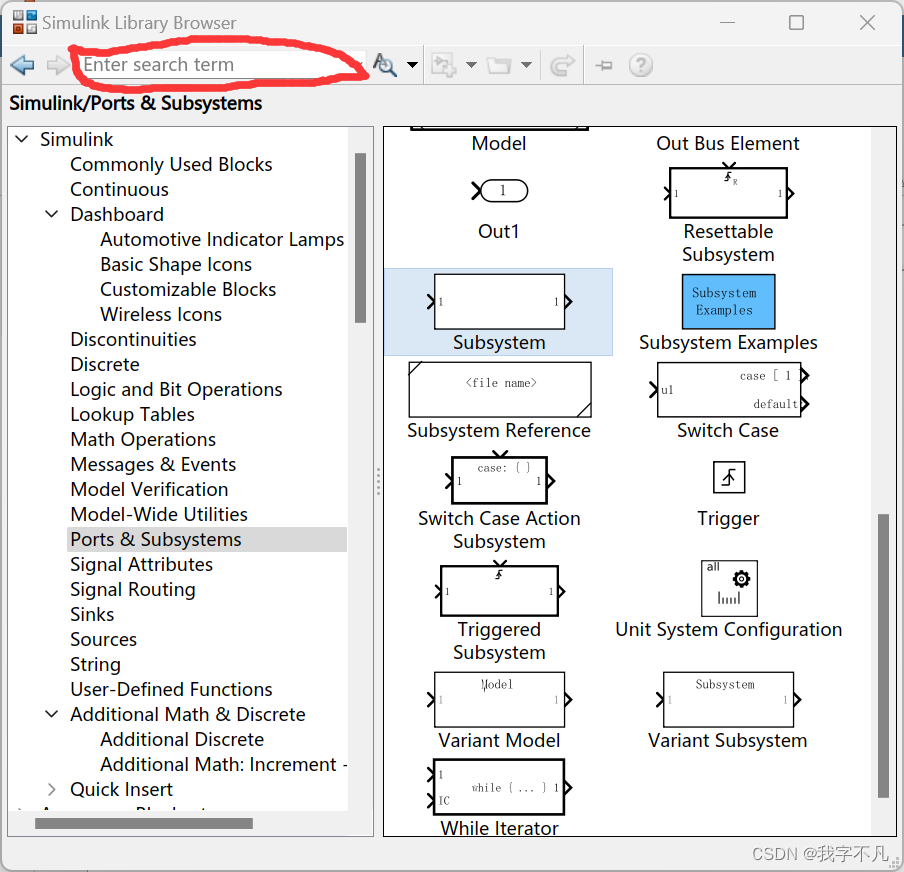Open the search options dropdown arrow
The width and height of the screenshot is (904, 872).
412,65
